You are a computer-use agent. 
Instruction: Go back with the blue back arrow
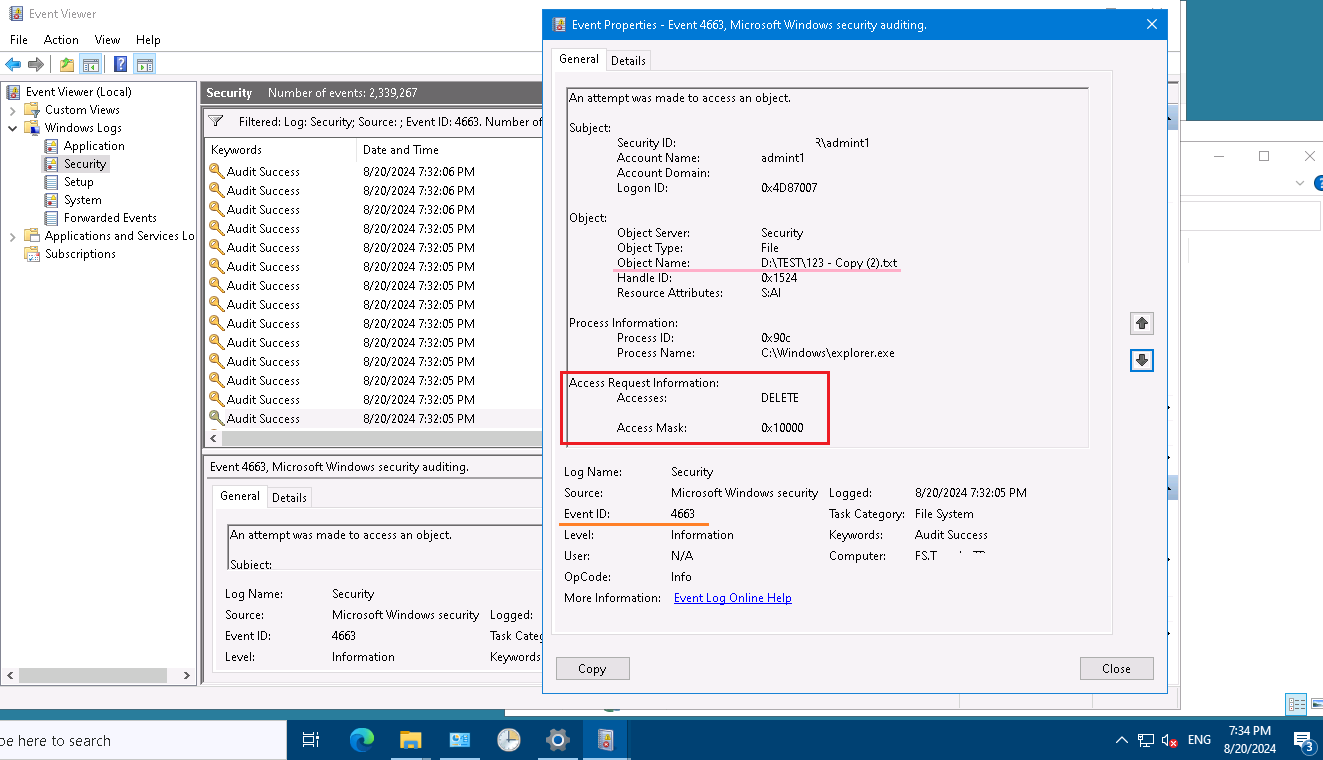click(x=13, y=64)
